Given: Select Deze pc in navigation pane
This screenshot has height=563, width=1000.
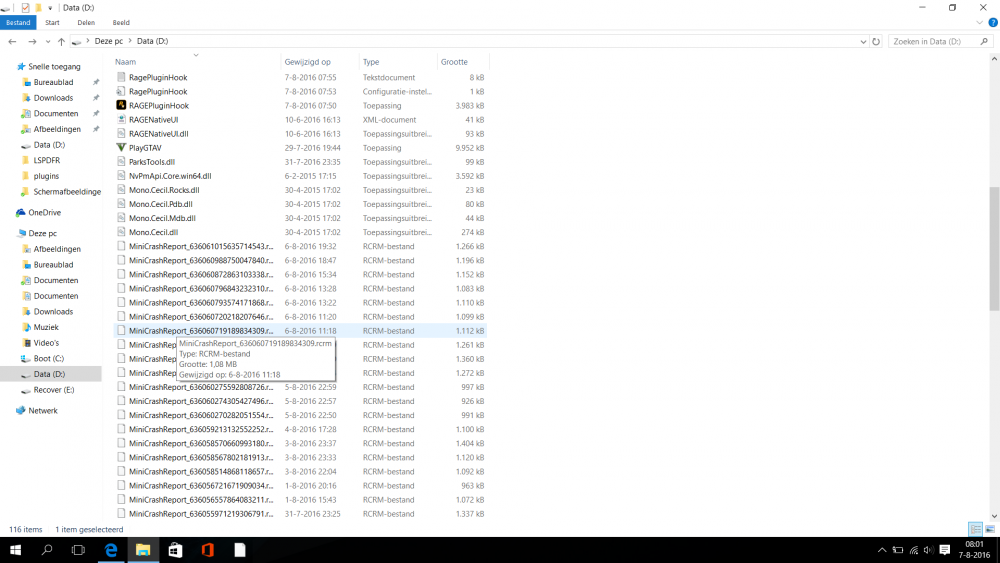Looking at the screenshot, I should pos(42,233).
